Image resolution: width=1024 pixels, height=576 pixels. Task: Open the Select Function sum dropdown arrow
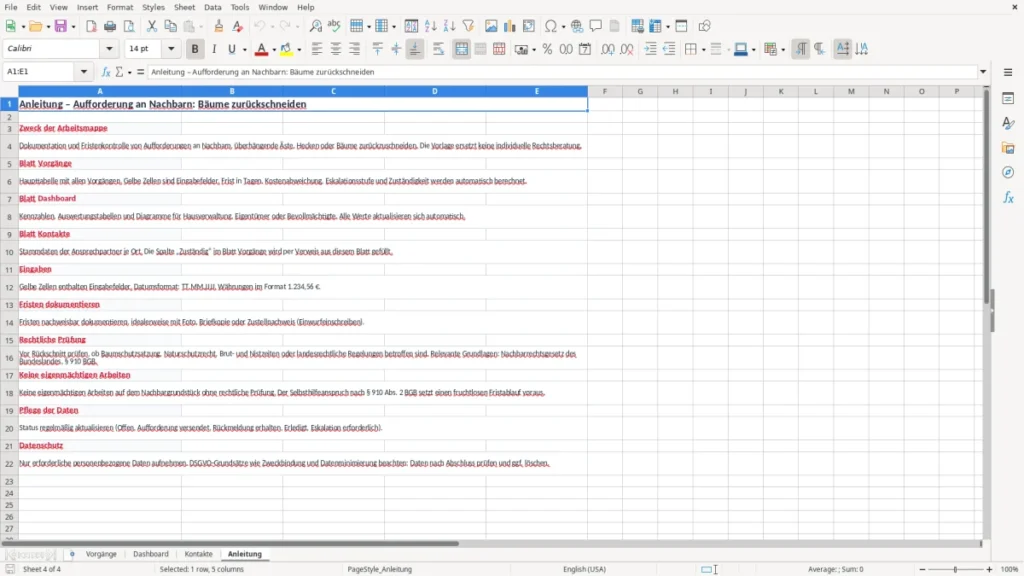tap(129, 72)
